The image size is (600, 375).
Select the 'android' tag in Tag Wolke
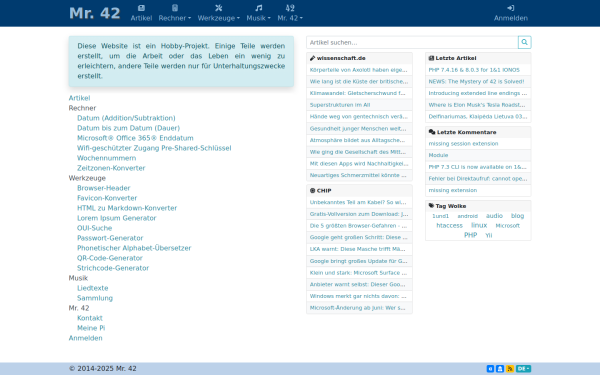[x=468, y=216]
